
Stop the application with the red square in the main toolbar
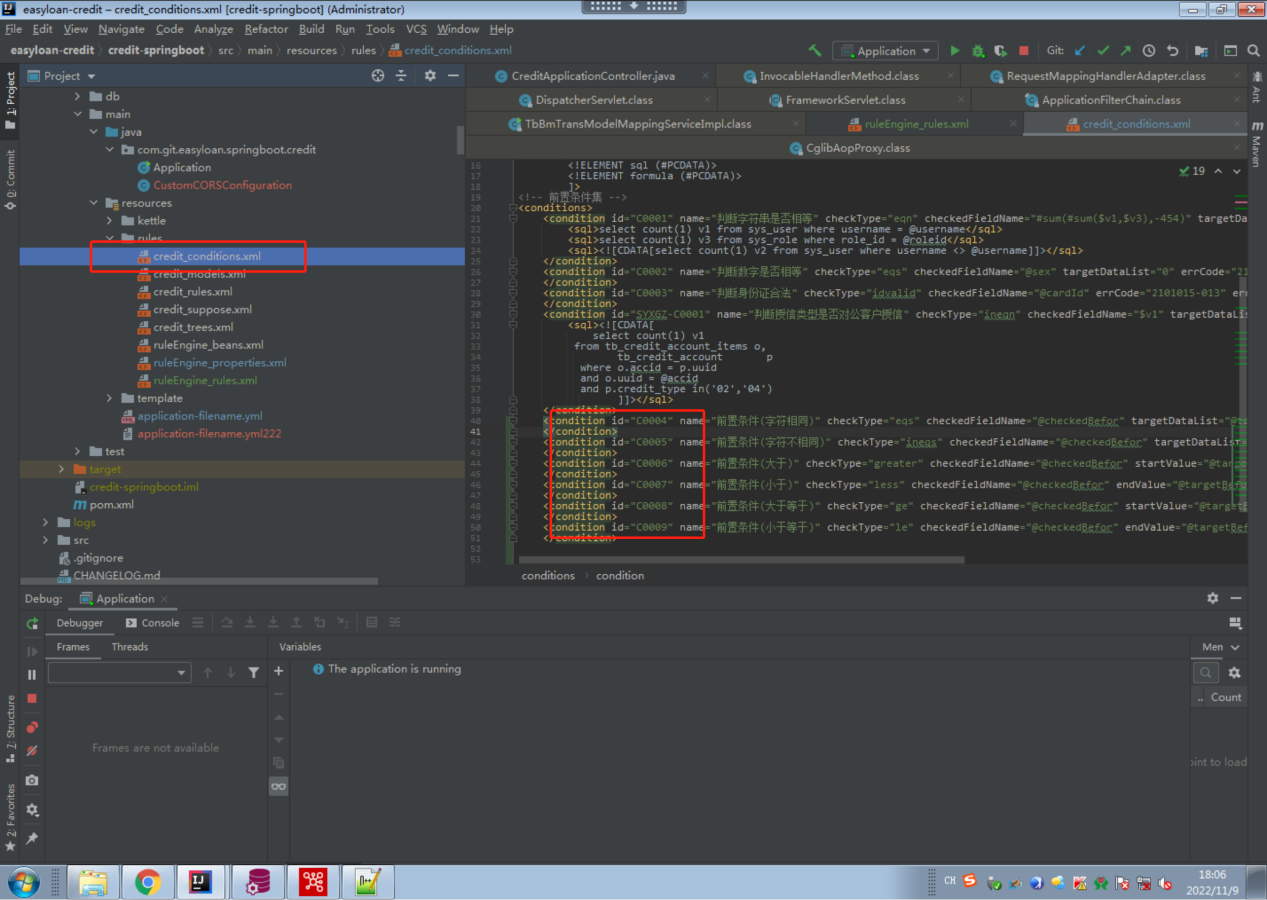(1023, 51)
